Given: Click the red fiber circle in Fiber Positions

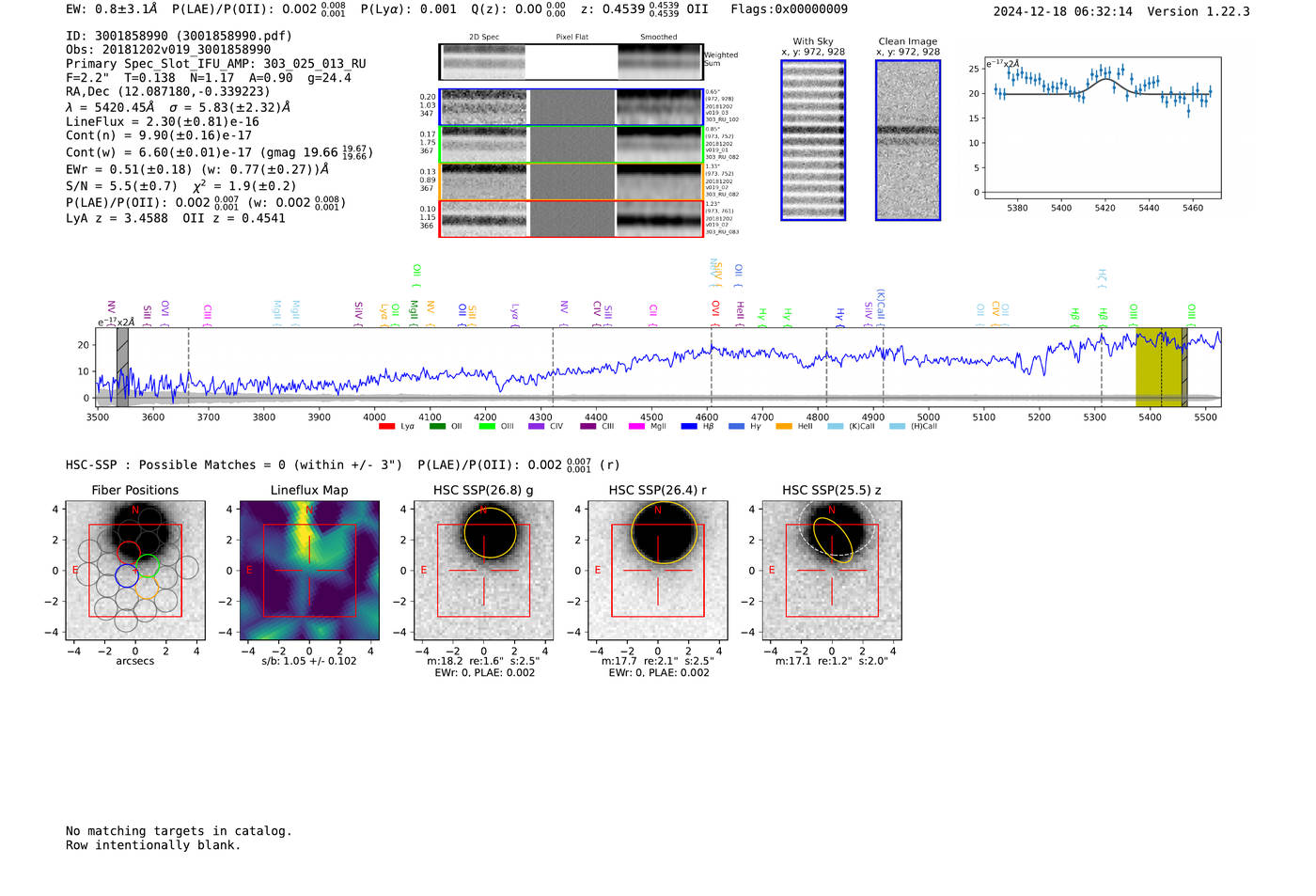Looking at the screenshot, I should tap(129, 553).
